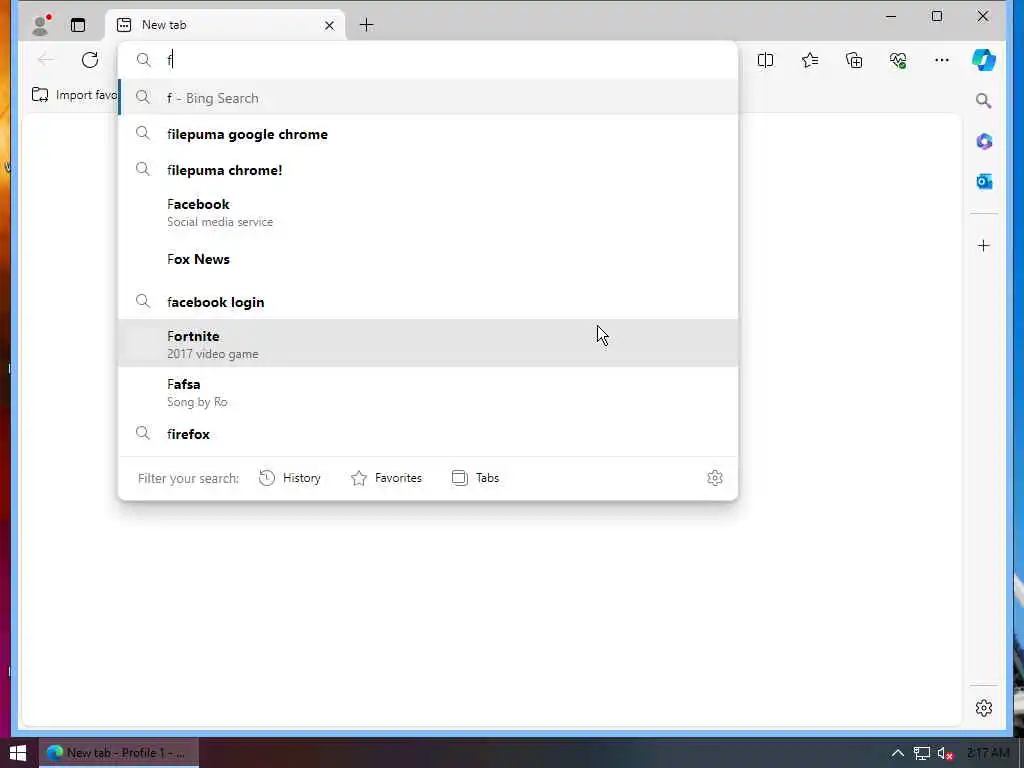The width and height of the screenshot is (1024, 768).
Task: Close the New tab tab
Action: tap(329, 25)
